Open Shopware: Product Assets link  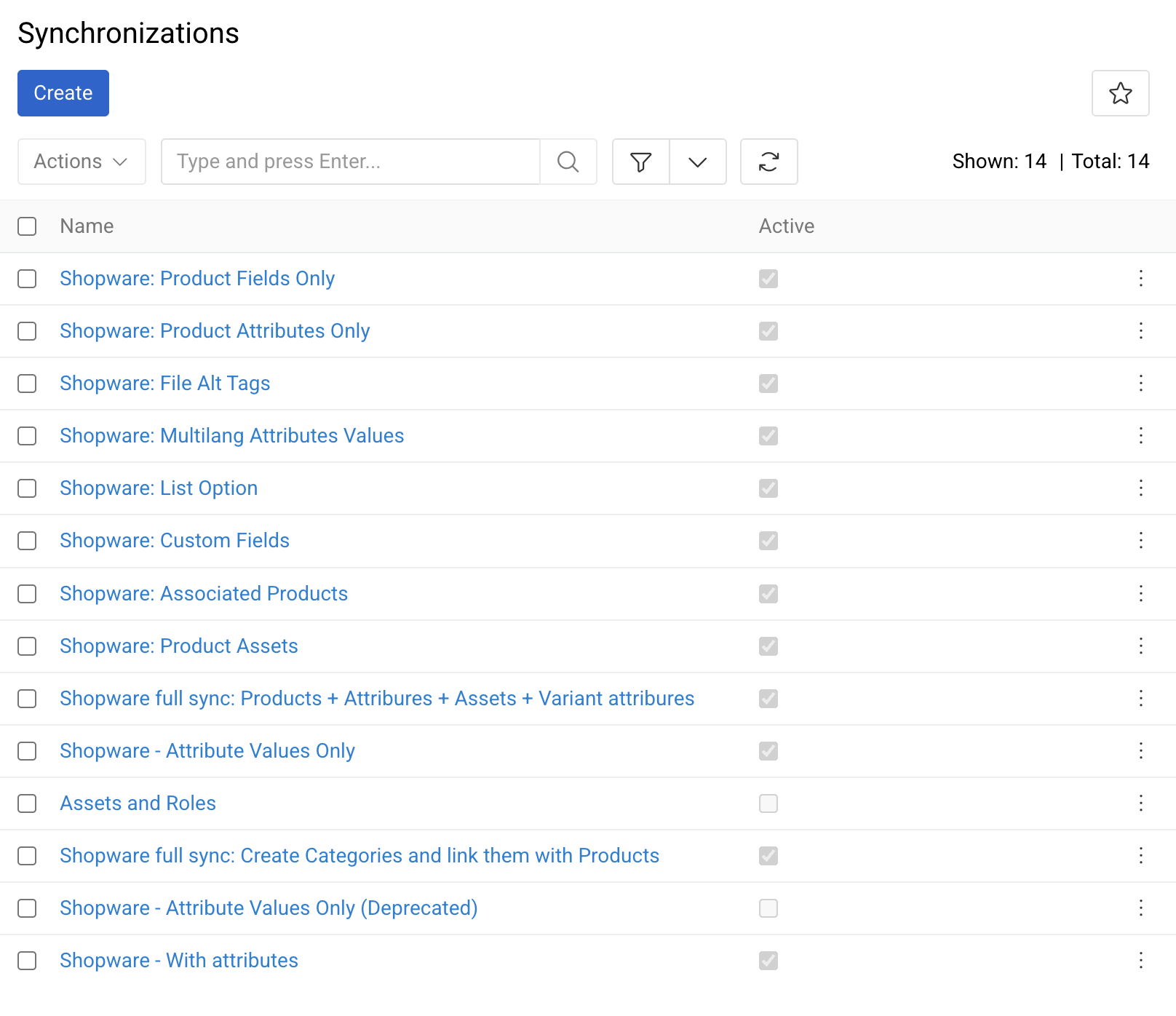point(179,646)
